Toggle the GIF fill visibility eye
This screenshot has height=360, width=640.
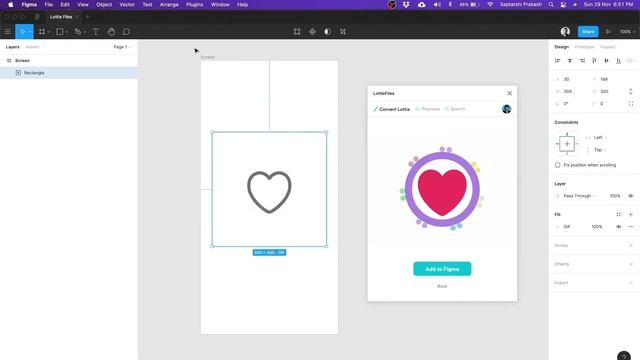618,227
